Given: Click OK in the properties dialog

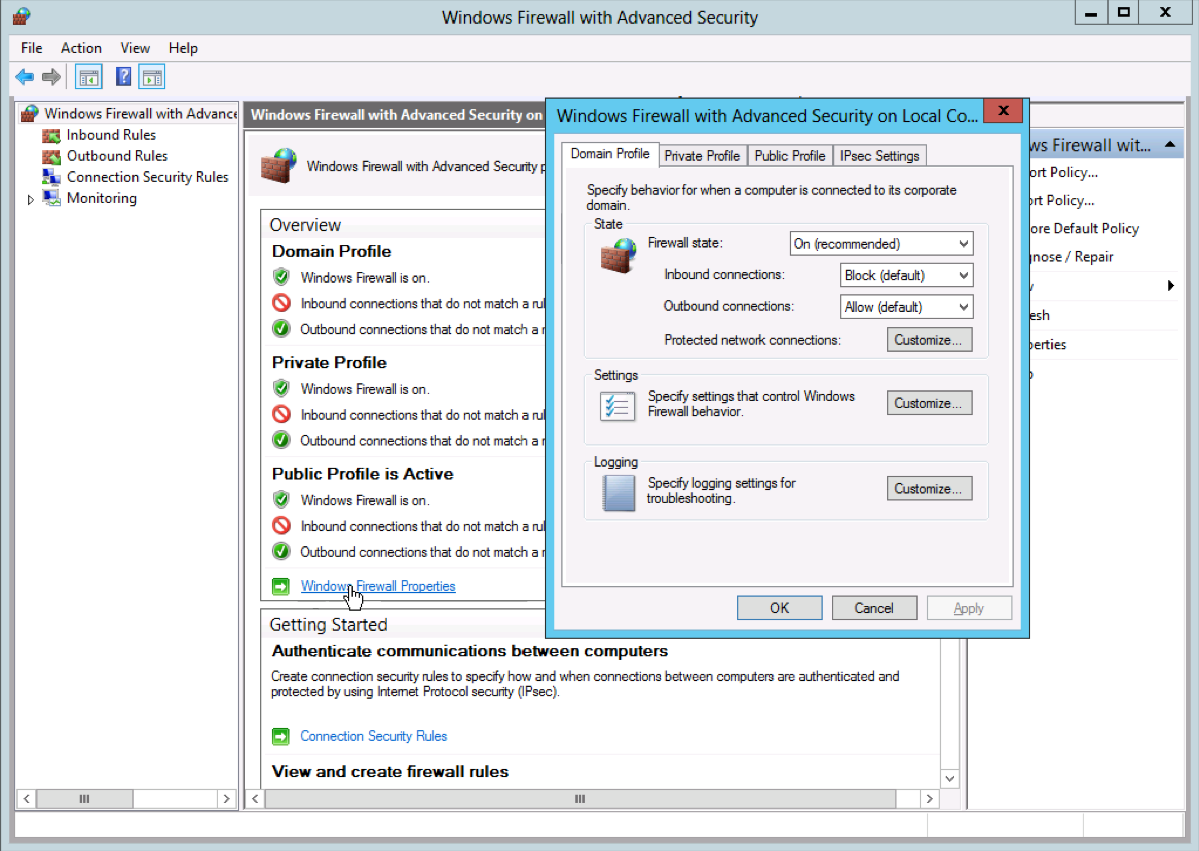Looking at the screenshot, I should click(x=779, y=608).
